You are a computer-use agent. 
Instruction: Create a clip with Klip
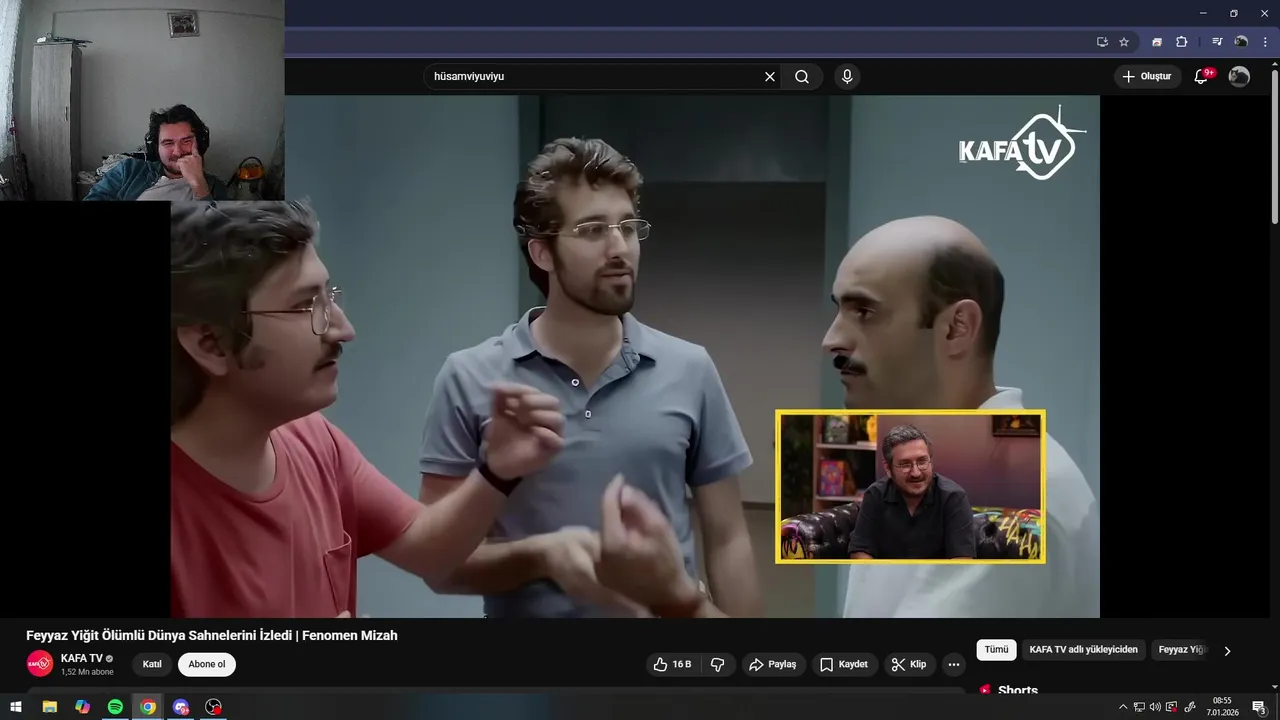coord(909,664)
